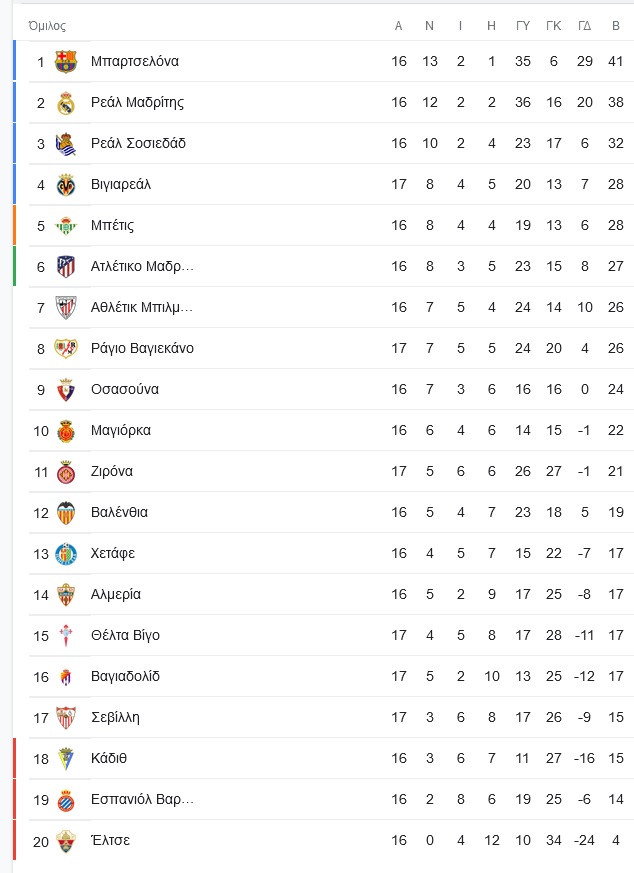The width and height of the screenshot is (634, 873).
Task: Click the Valencia crest icon
Action: (66, 513)
